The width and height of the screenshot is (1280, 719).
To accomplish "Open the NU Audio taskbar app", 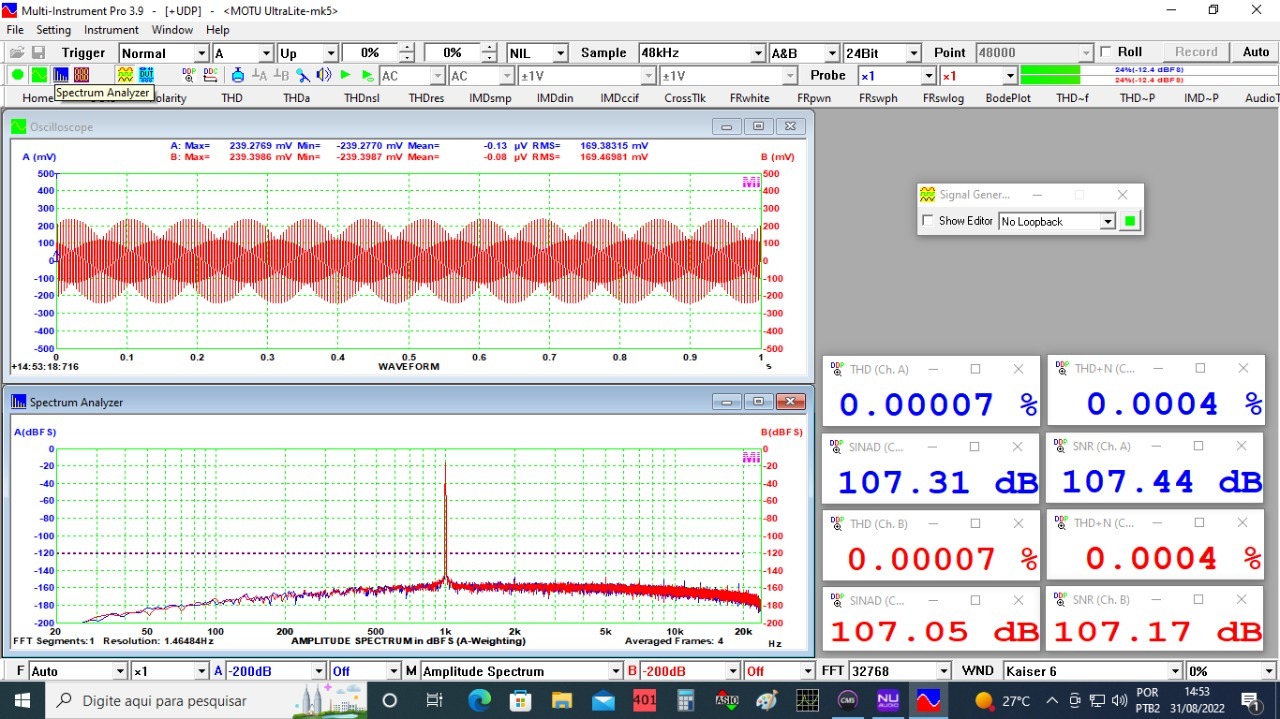I will (888, 700).
